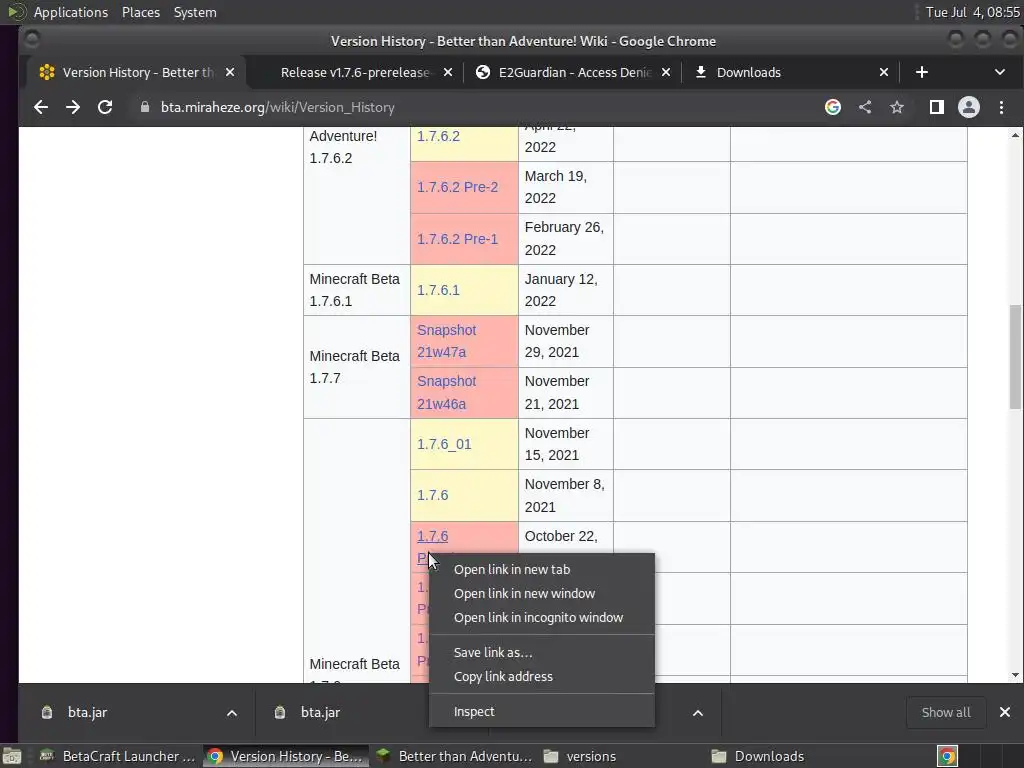Open the 1.7.6.2 Pre-2 link
Screen dimensions: 1024x768
(457, 187)
